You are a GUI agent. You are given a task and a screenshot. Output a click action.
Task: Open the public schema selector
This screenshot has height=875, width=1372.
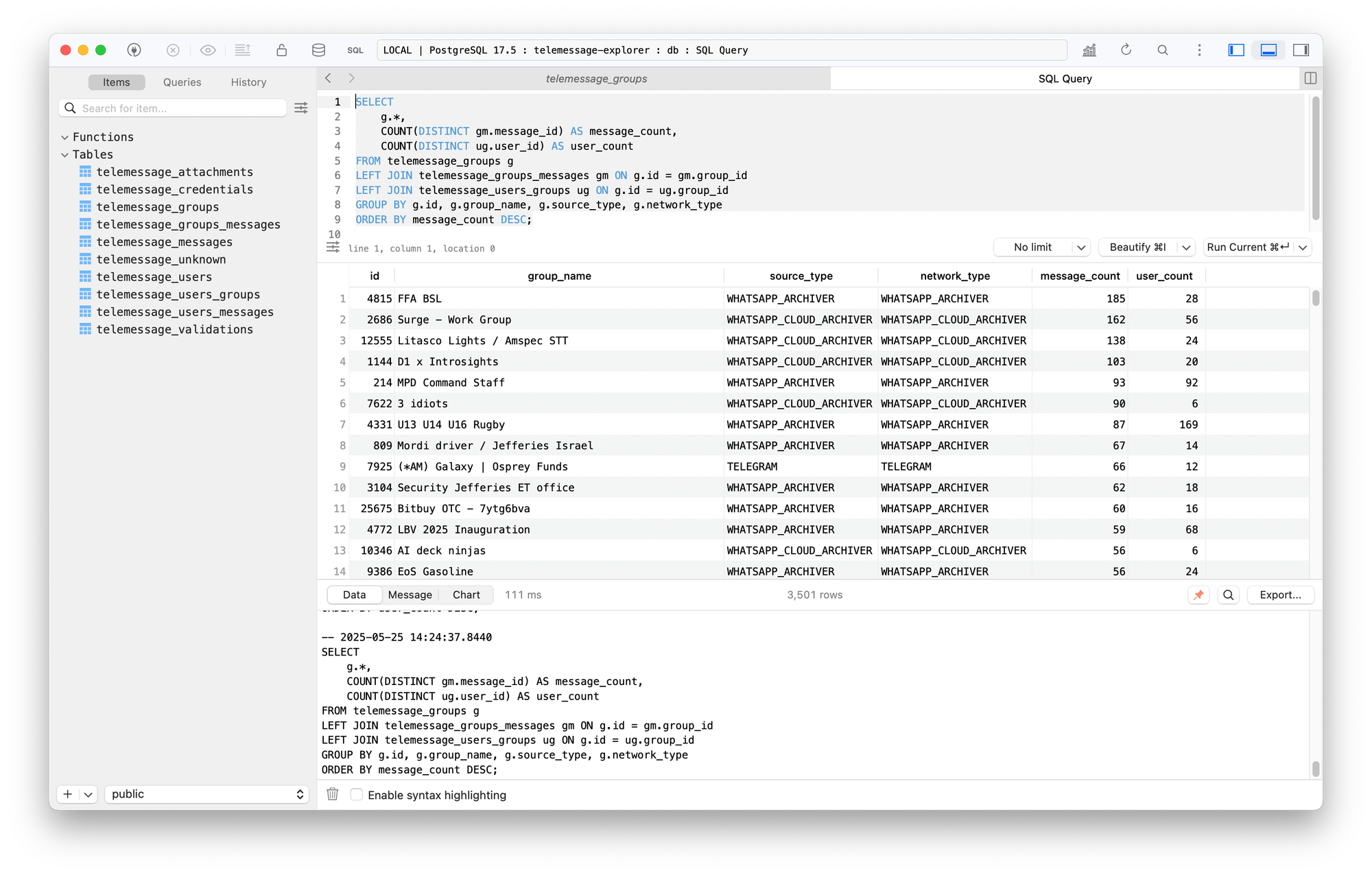206,794
